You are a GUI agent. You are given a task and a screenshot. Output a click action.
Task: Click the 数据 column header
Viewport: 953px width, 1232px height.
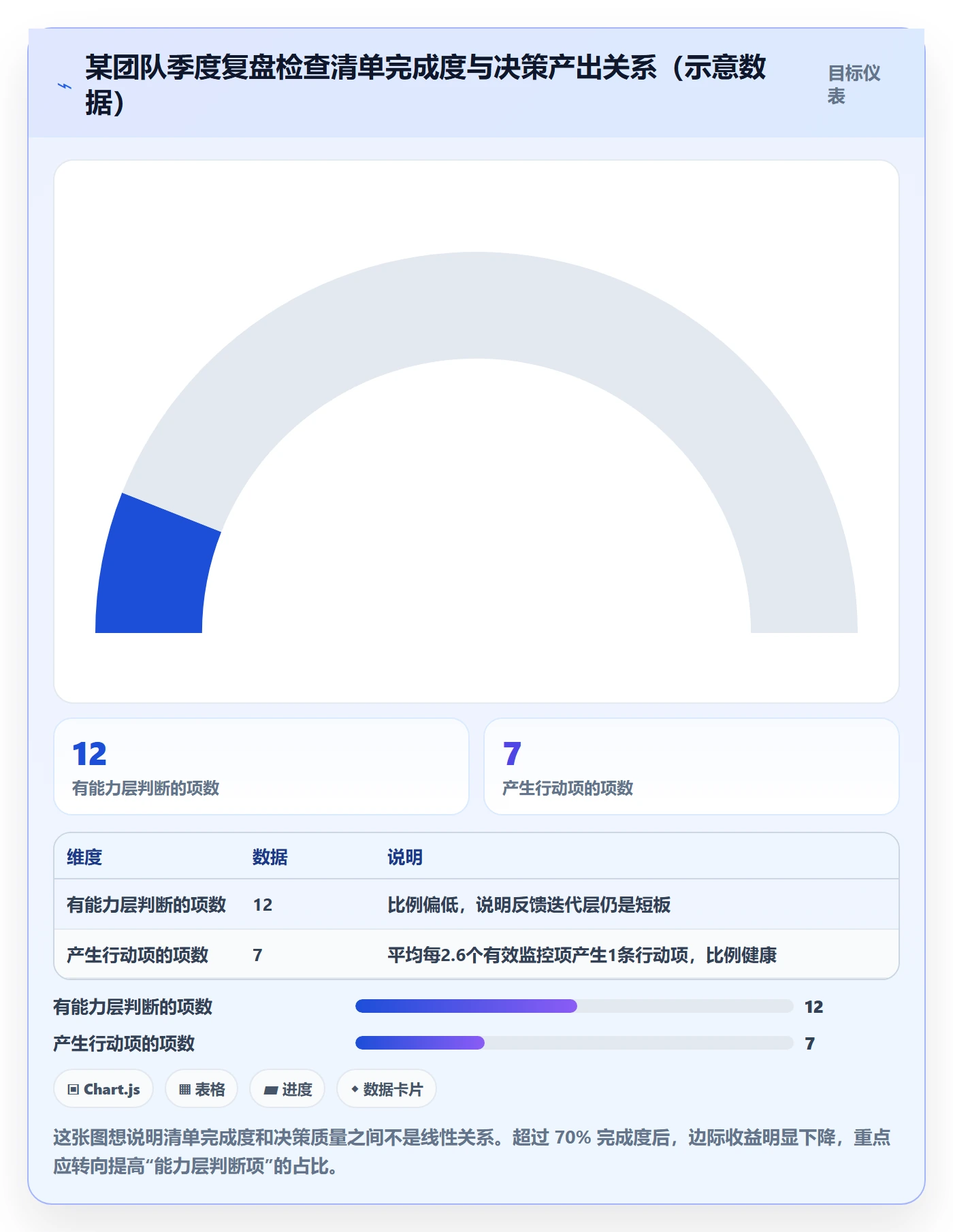pos(270,857)
